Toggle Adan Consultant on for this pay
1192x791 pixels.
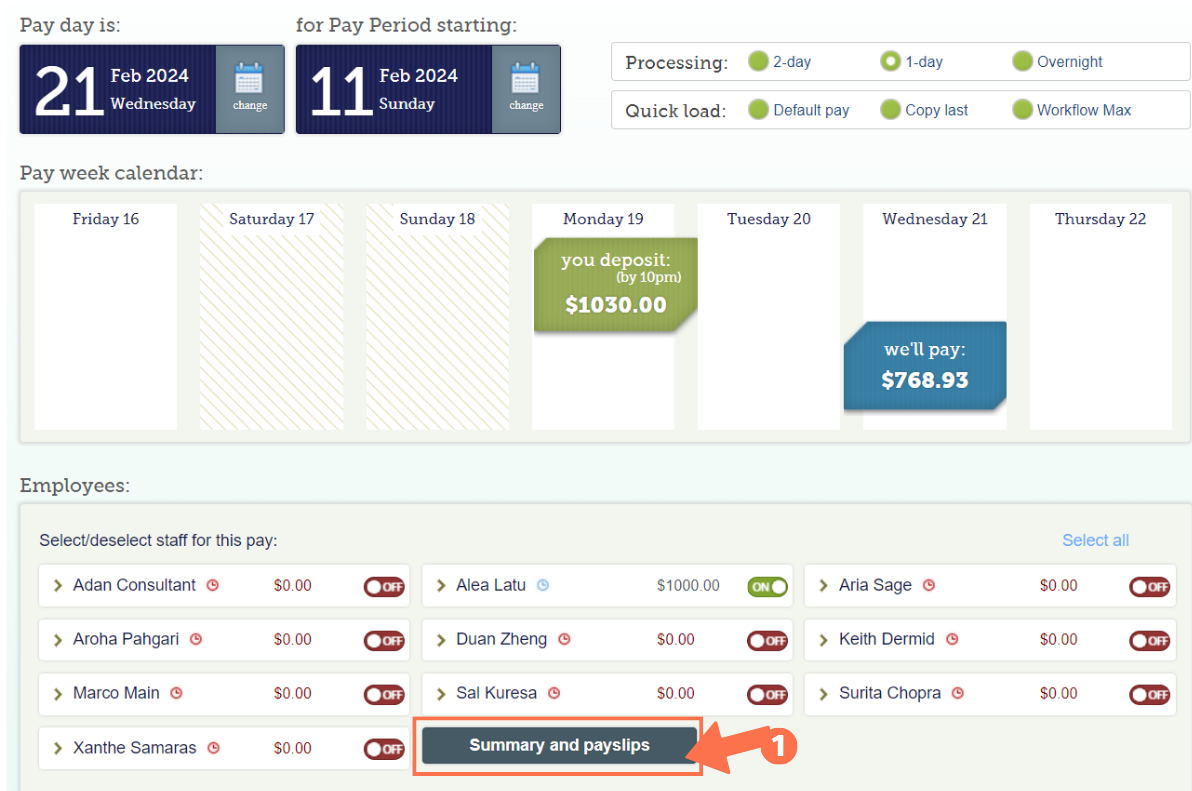(x=384, y=587)
